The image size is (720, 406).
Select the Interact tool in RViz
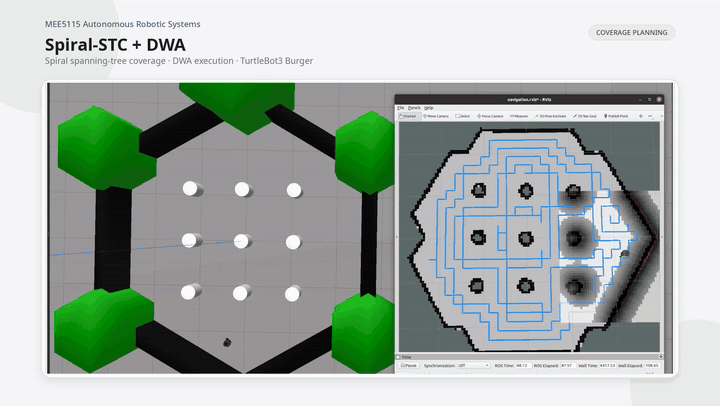pos(410,116)
